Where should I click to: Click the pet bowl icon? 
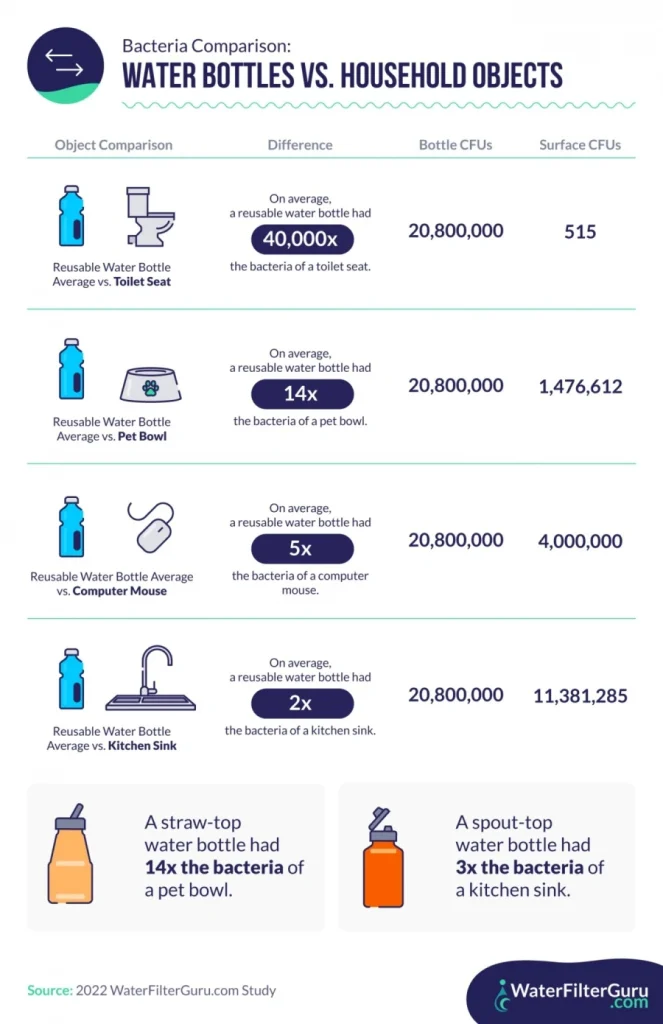click(x=151, y=382)
